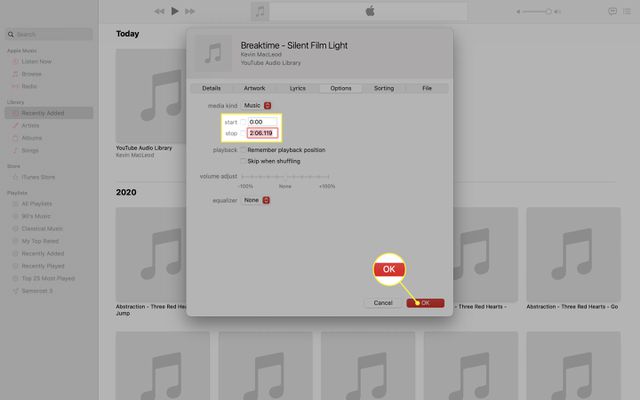This screenshot has width=640, height=400.
Task: Click the volume adjust slider track
Action: [x=285, y=176]
